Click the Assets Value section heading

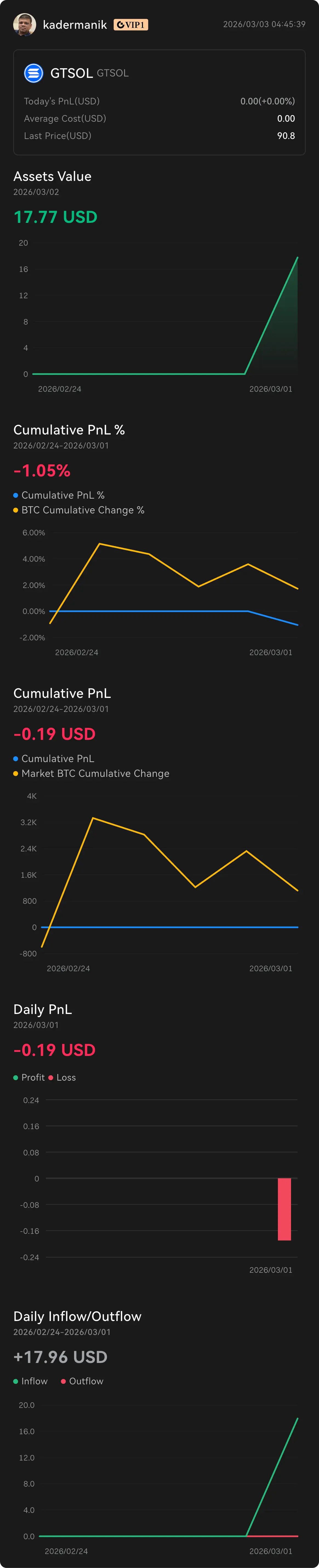(x=52, y=177)
